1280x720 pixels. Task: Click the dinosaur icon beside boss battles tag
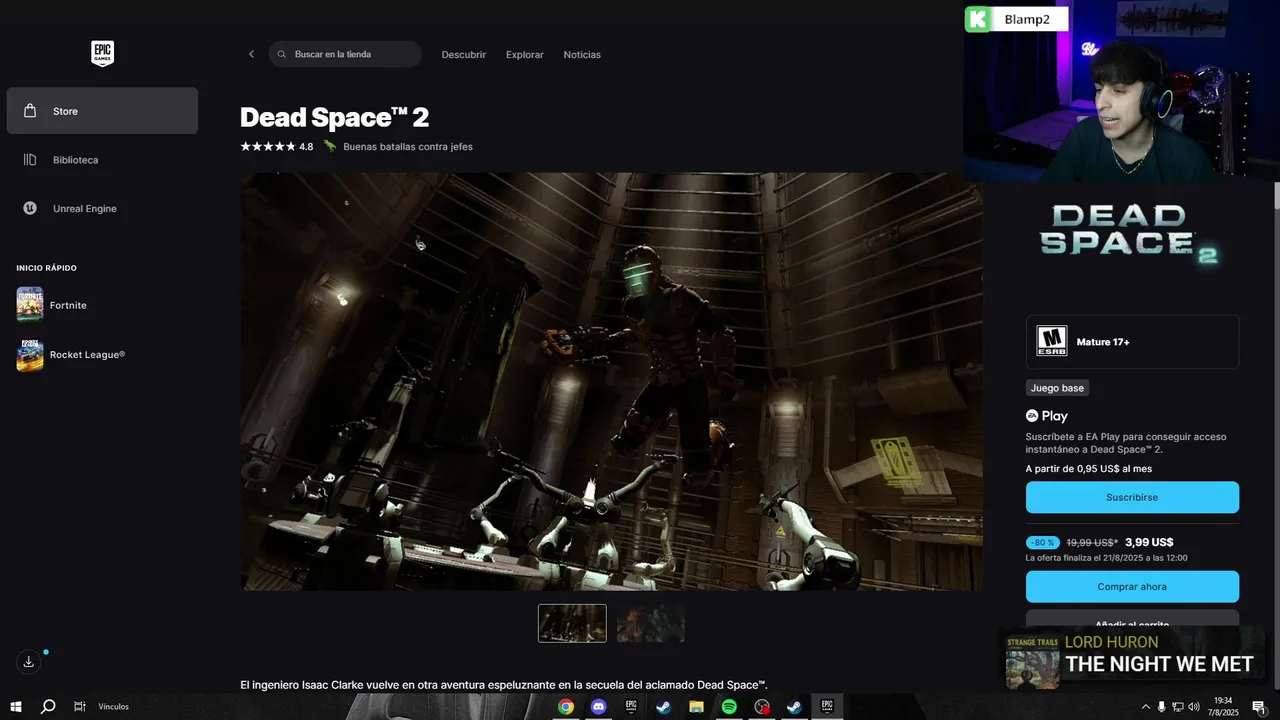click(x=330, y=146)
